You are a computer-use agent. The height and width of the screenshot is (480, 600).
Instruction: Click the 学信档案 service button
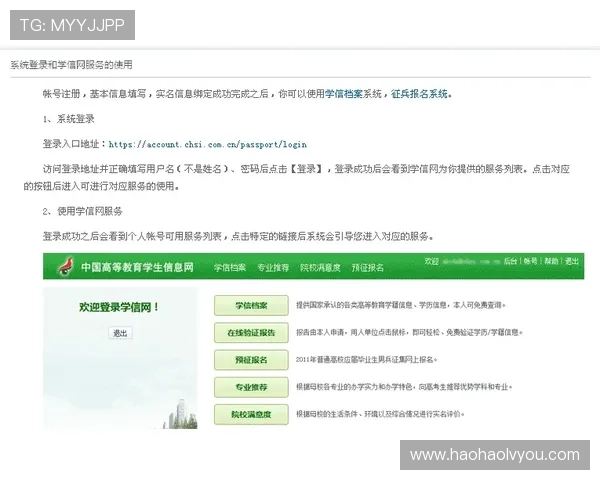(251, 305)
